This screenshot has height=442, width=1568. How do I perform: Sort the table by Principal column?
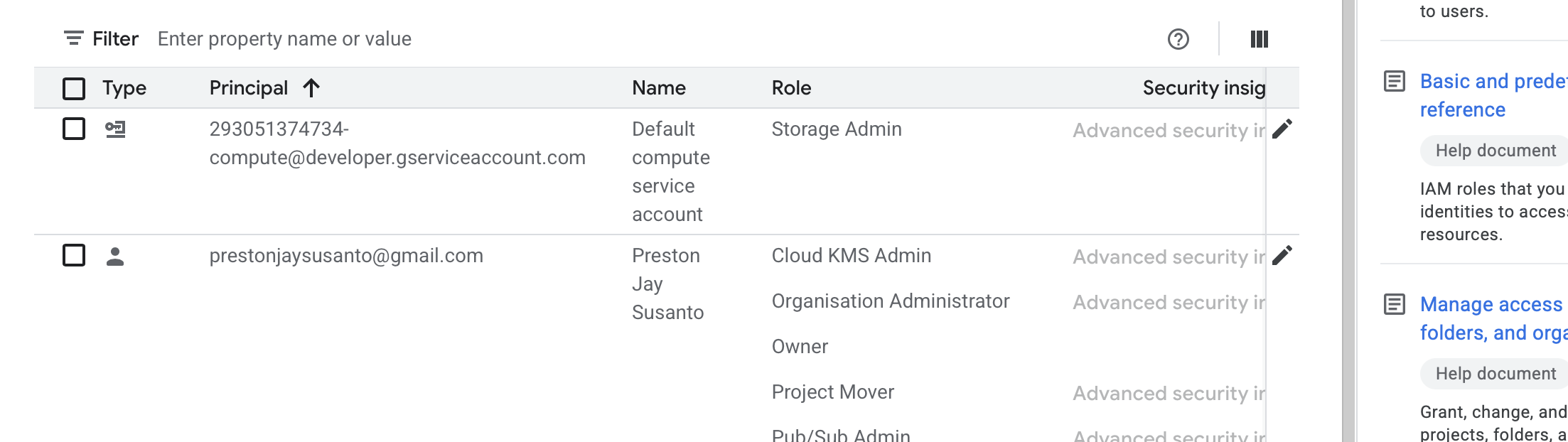click(x=249, y=88)
